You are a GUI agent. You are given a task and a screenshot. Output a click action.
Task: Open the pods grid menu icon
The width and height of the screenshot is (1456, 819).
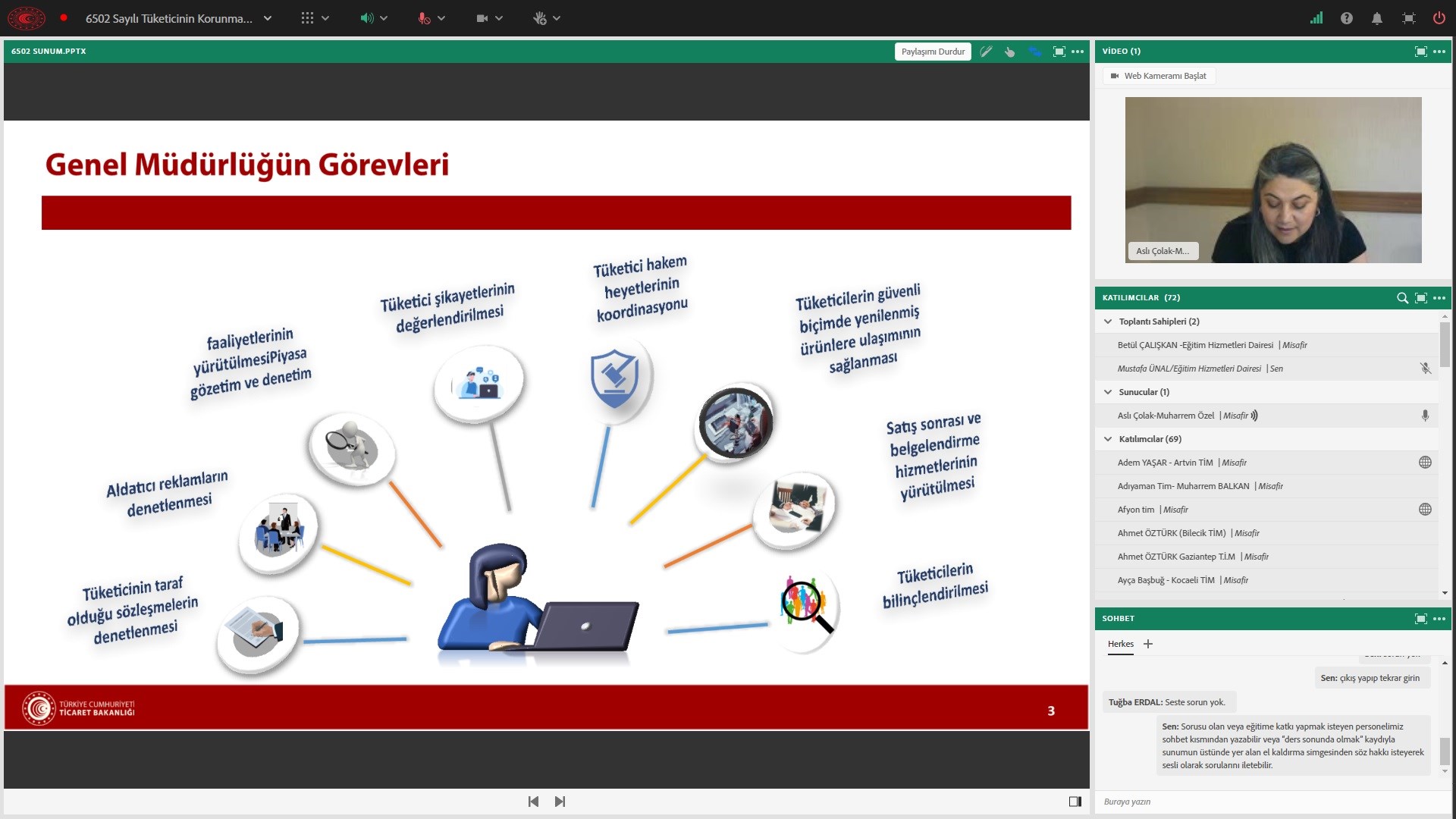307,18
